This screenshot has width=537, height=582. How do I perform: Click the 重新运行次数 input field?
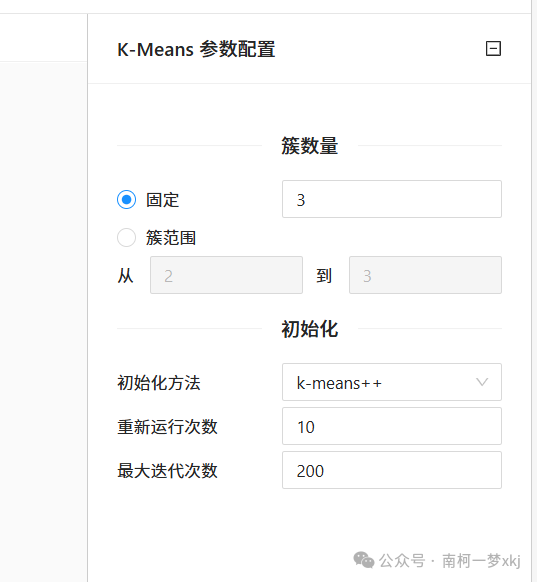392,426
